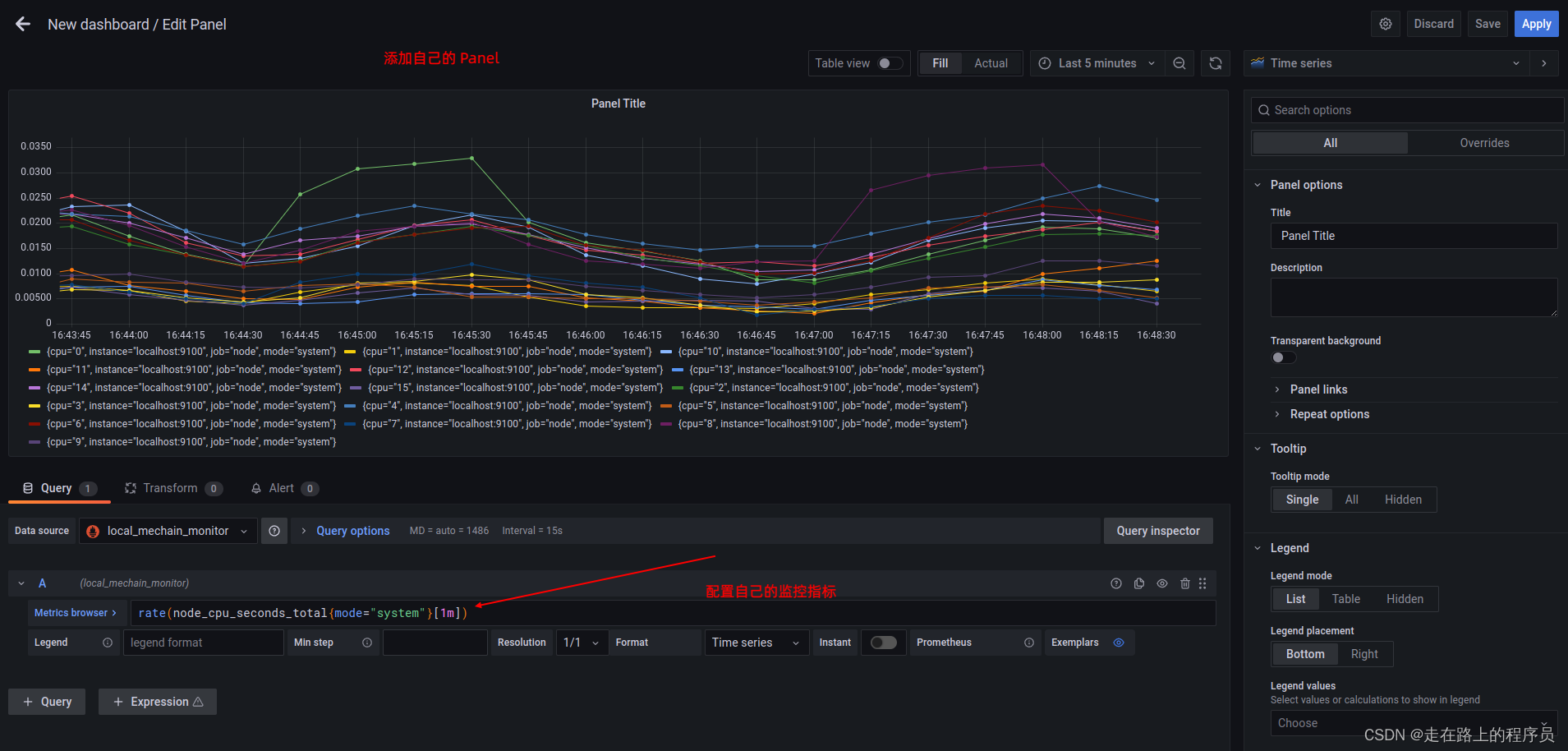Switch to the Transform tab

pyautogui.click(x=169, y=487)
